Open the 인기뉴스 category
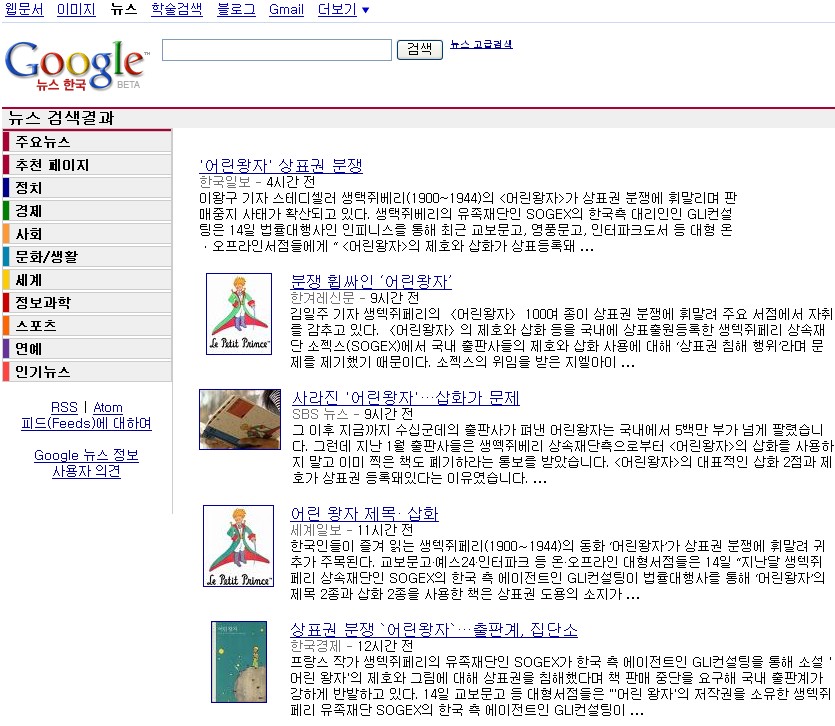835x726 pixels. pyautogui.click(x=87, y=372)
